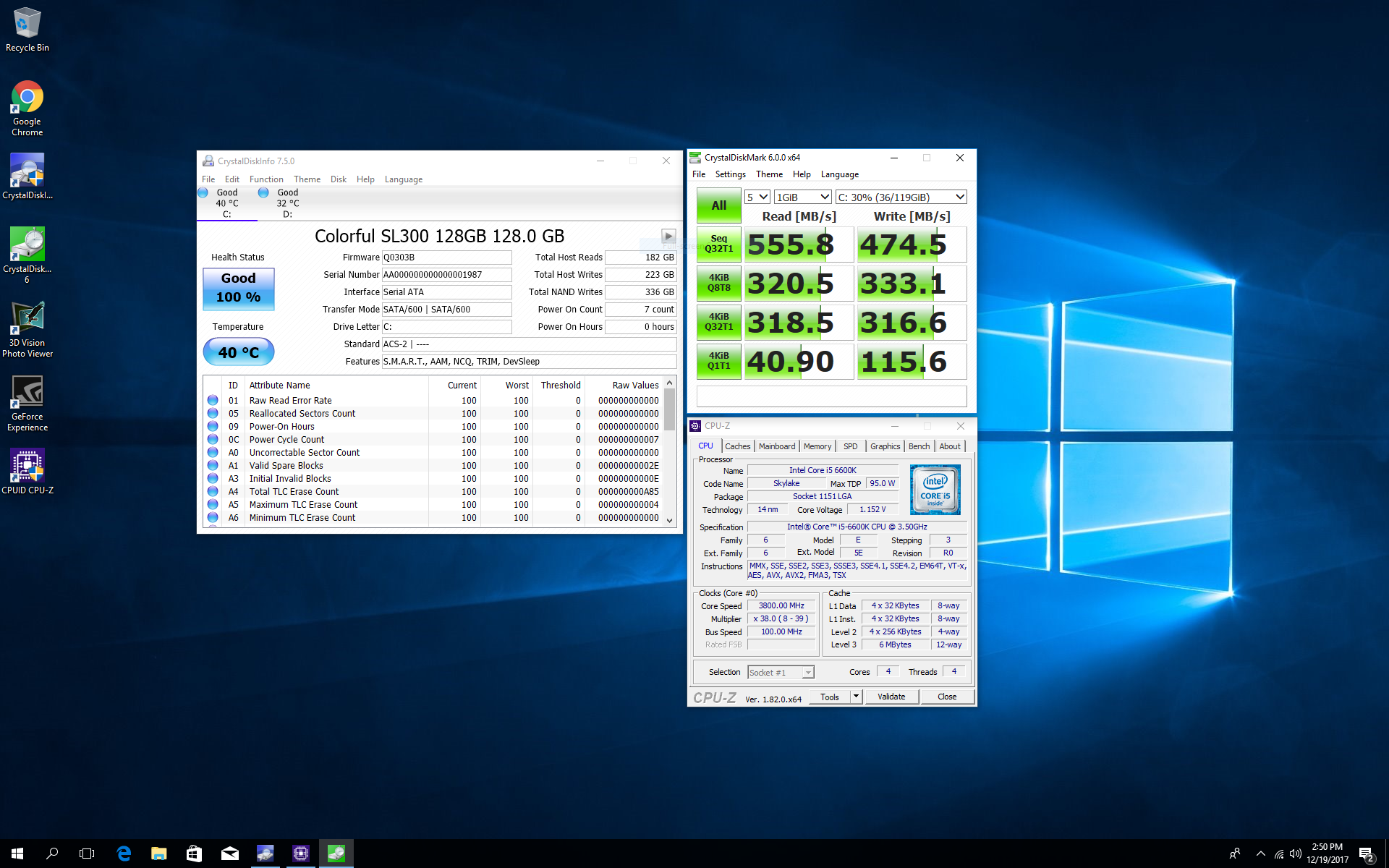Click SMART list scrollbar up arrow
The image size is (1389, 868).
(669, 383)
